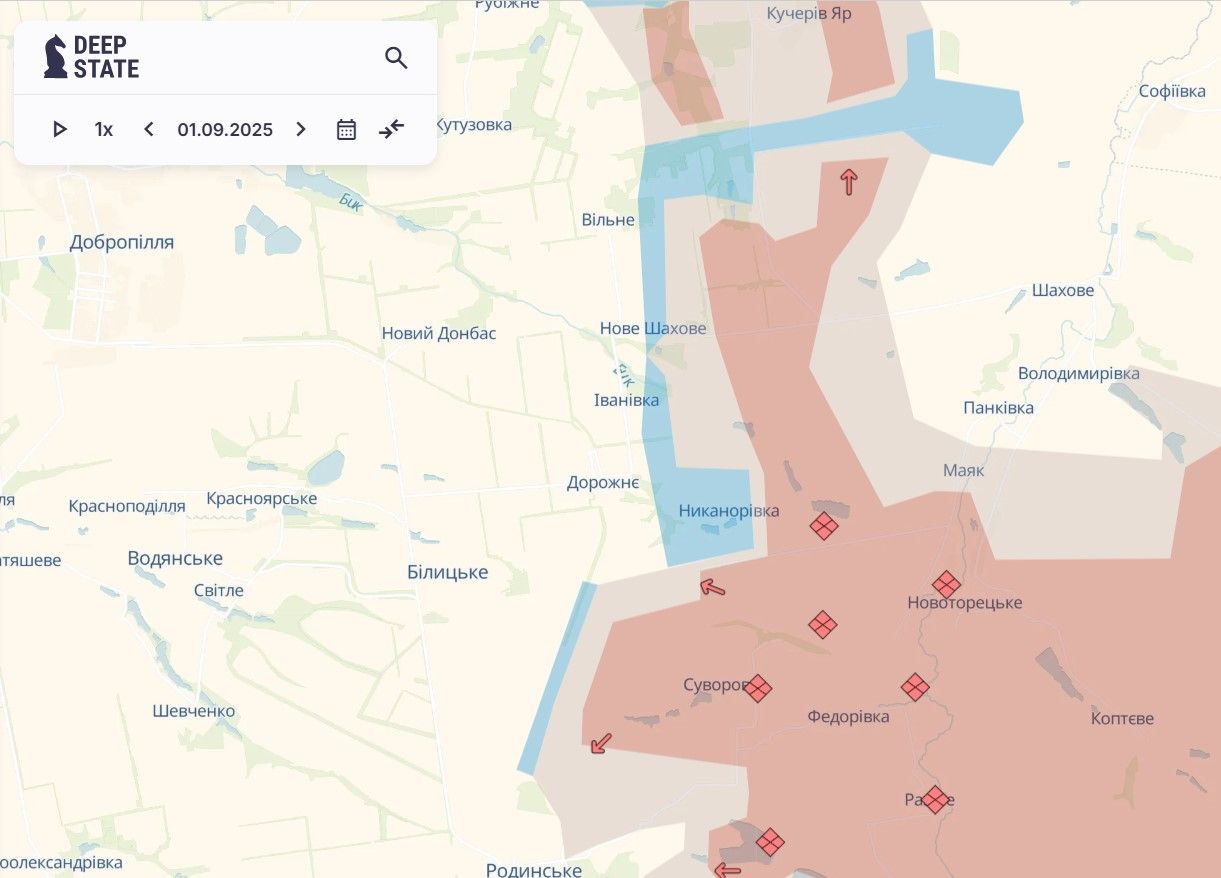Select the unit marker above Федорівка

click(915, 687)
